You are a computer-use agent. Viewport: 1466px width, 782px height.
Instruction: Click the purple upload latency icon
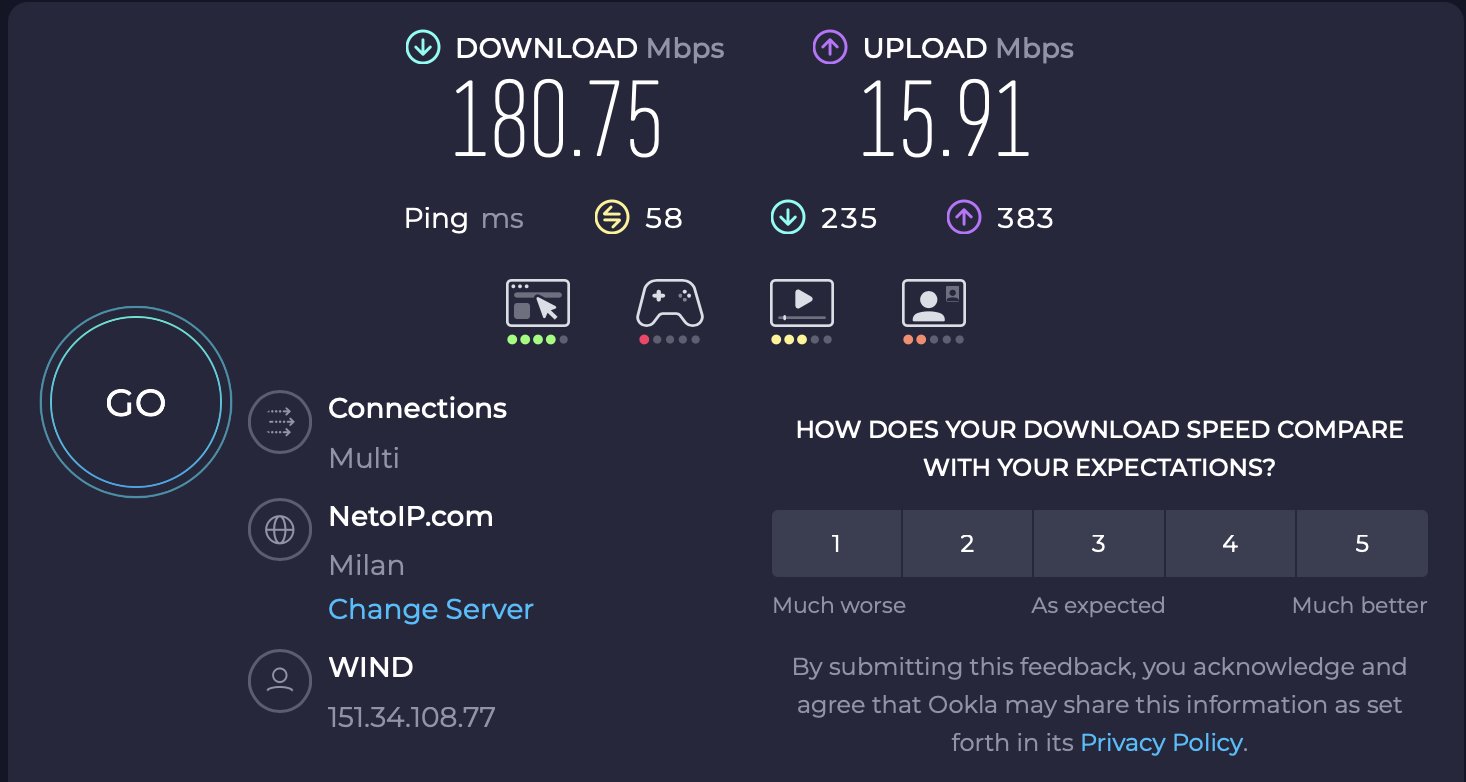point(964,218)
